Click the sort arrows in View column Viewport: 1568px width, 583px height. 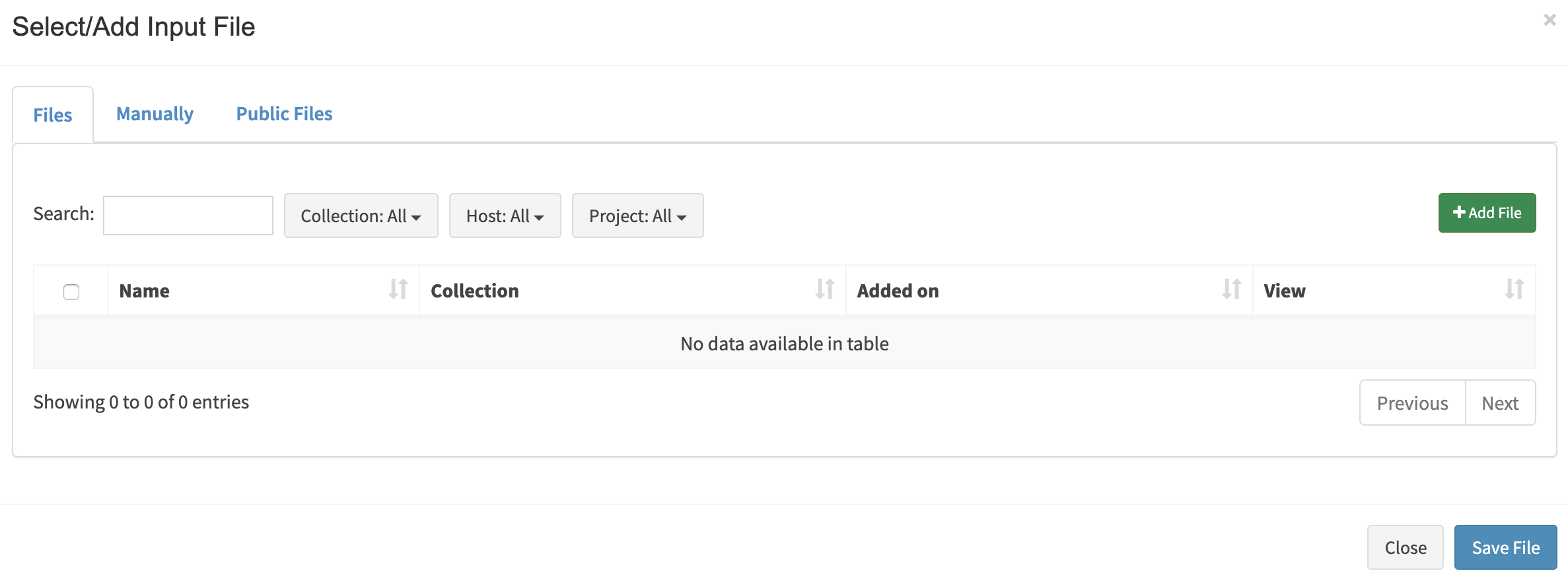1515,290
